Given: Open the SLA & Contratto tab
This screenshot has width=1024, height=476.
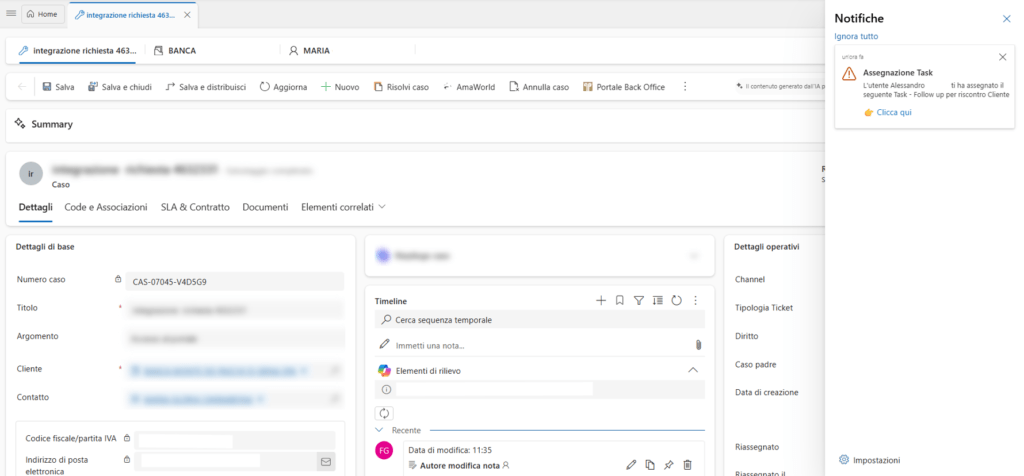Looking at the screenshot, I should (195, 207).
